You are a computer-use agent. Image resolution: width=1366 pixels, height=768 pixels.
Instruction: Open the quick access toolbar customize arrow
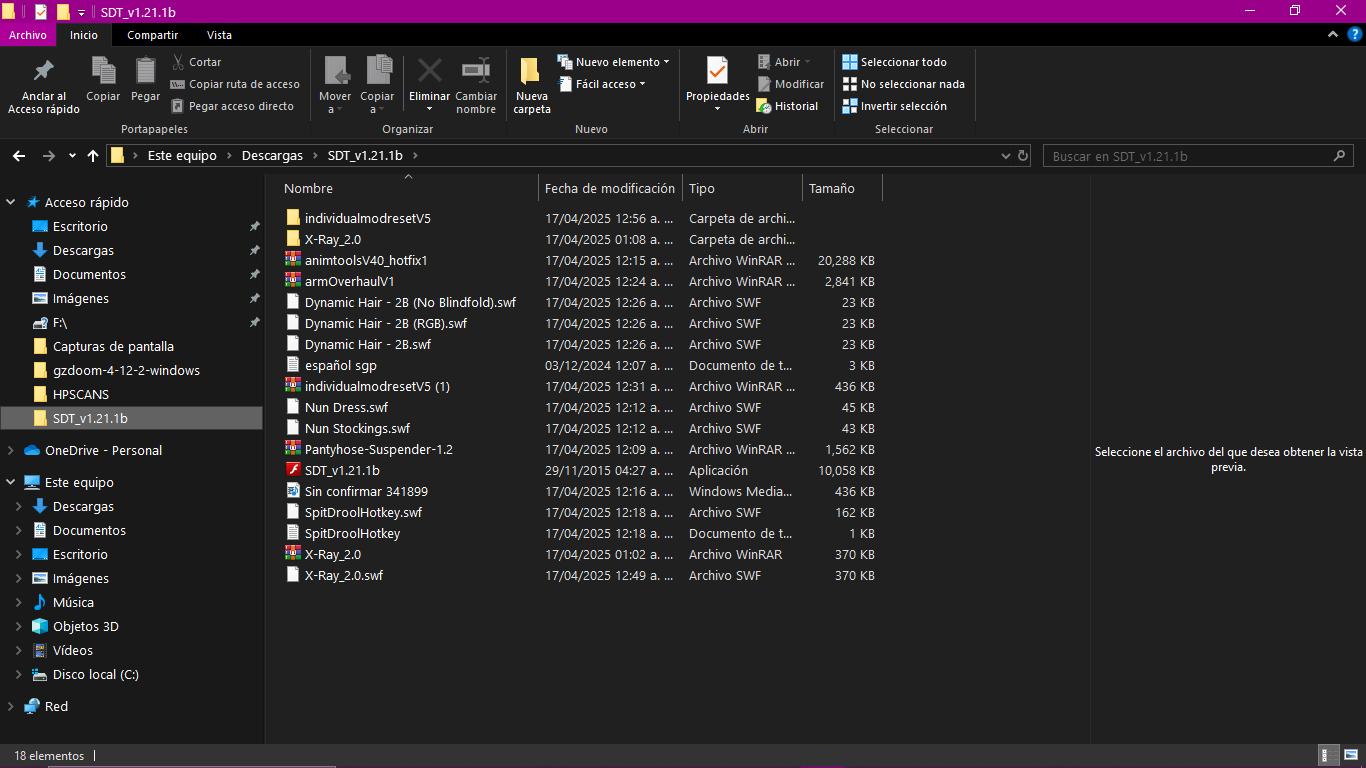[81, 12]
